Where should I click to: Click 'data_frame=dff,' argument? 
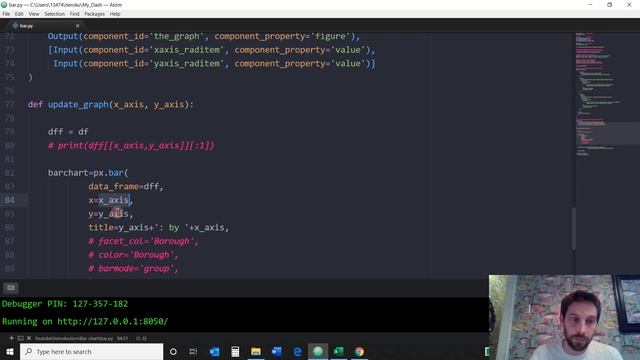(126, 187)
